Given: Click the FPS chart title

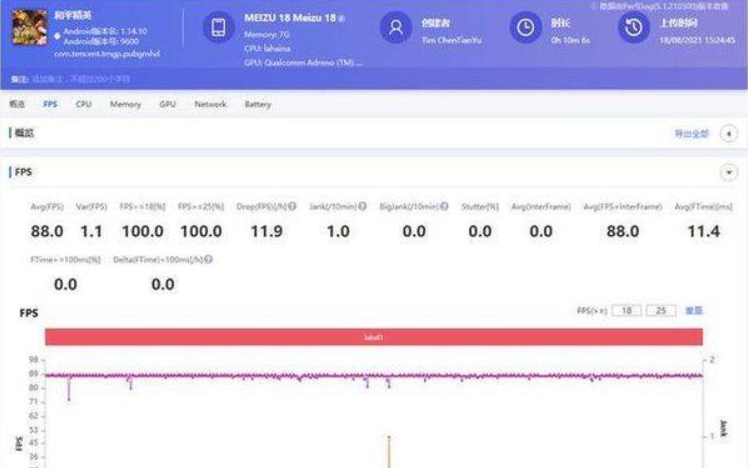Looking at the screenshot, I should (29, 313).
